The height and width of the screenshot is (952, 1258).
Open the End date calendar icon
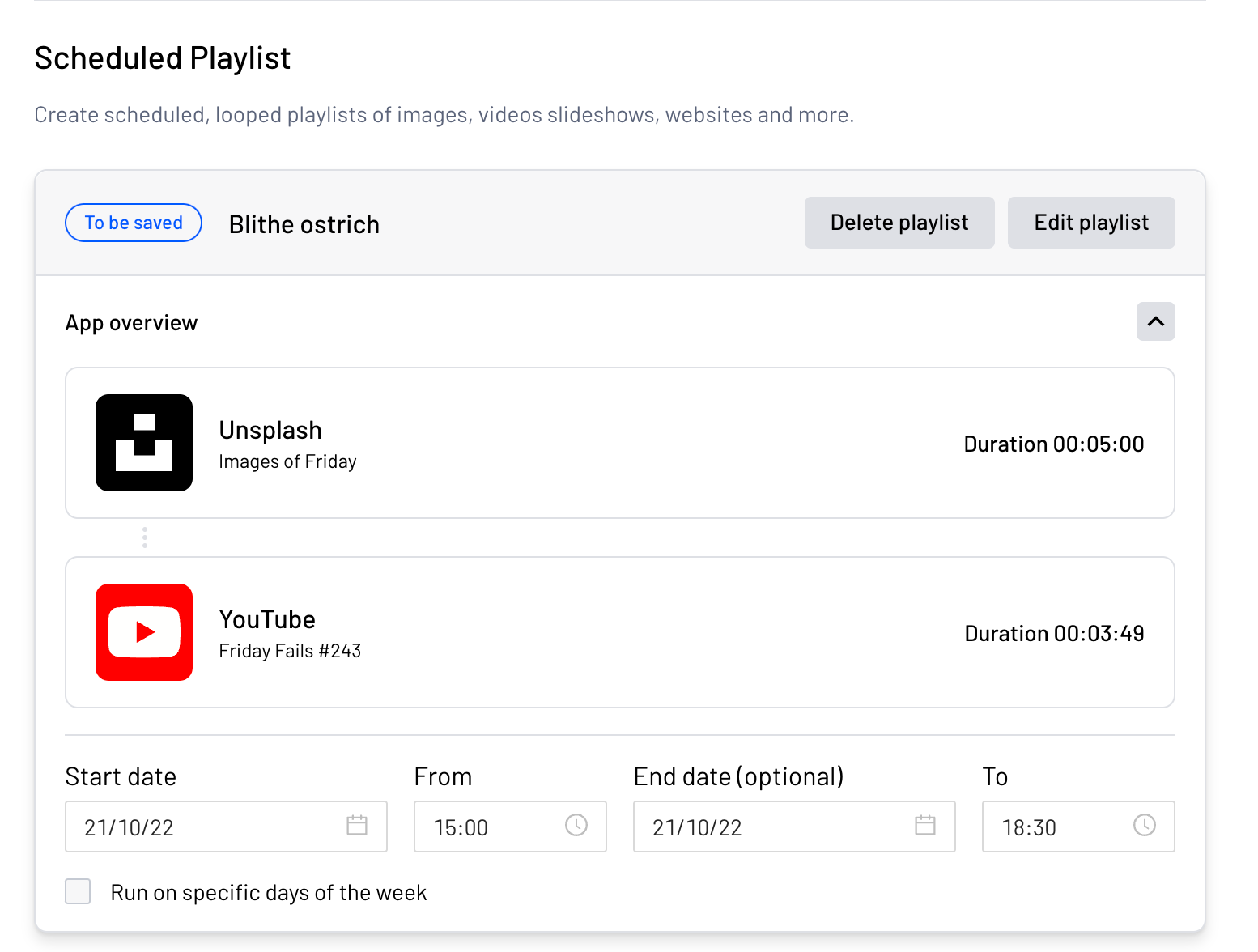(x=925, y=826)
